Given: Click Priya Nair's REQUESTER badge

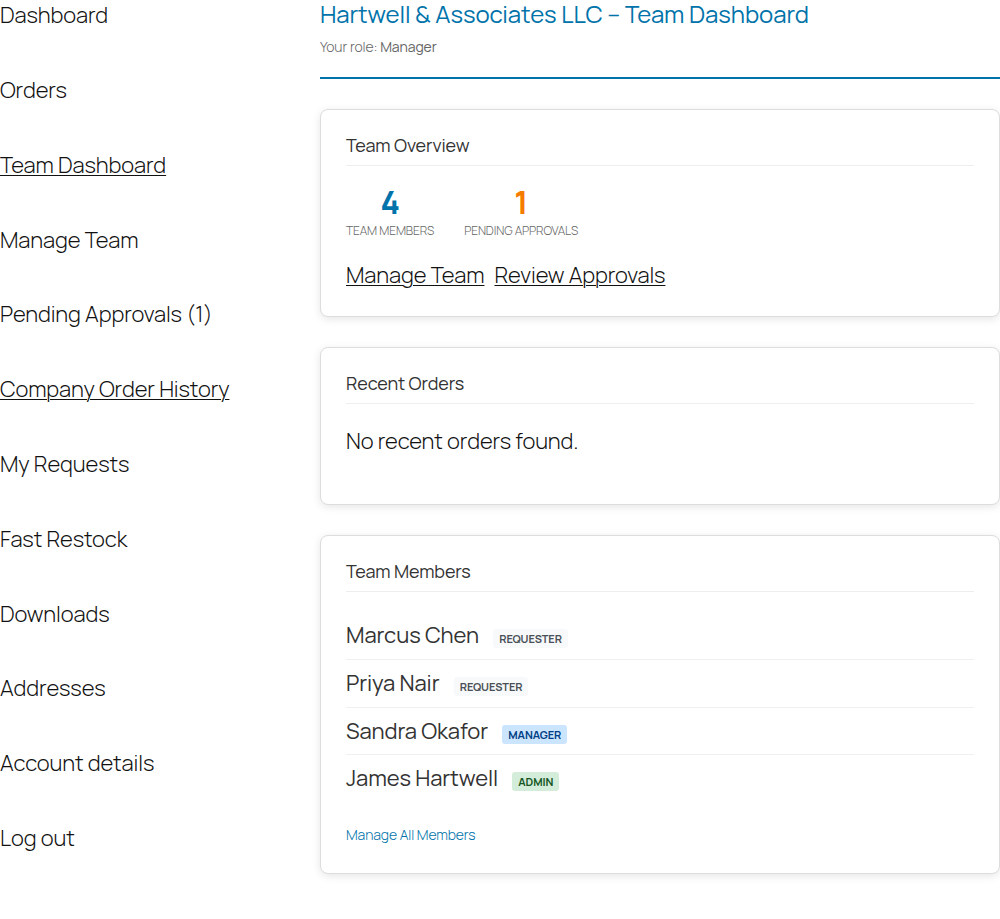Looking at the screenshot, I should pos(491,687).
